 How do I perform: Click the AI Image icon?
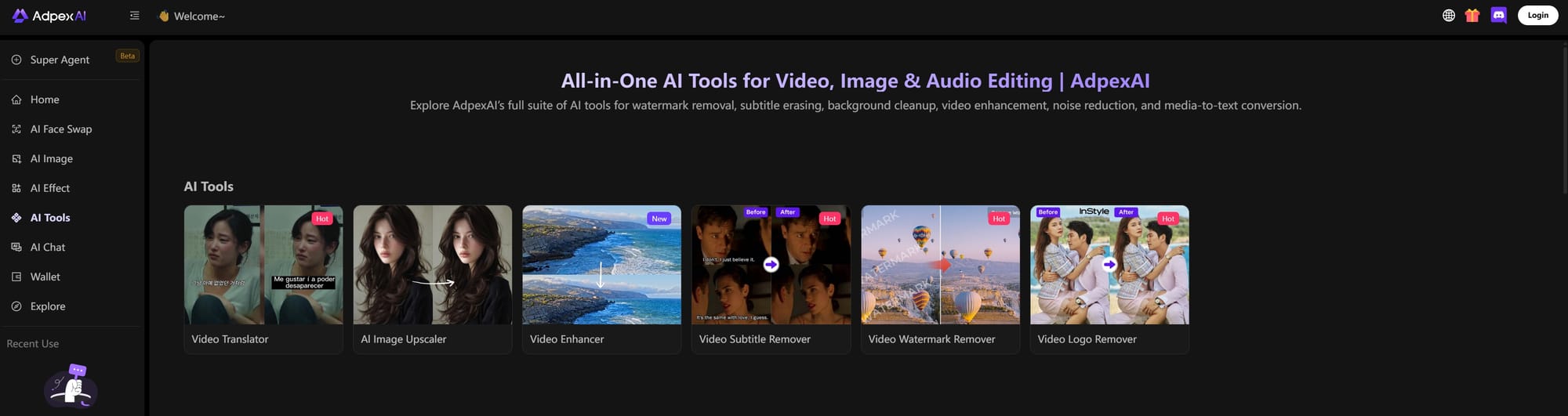[x=16, y=159]
